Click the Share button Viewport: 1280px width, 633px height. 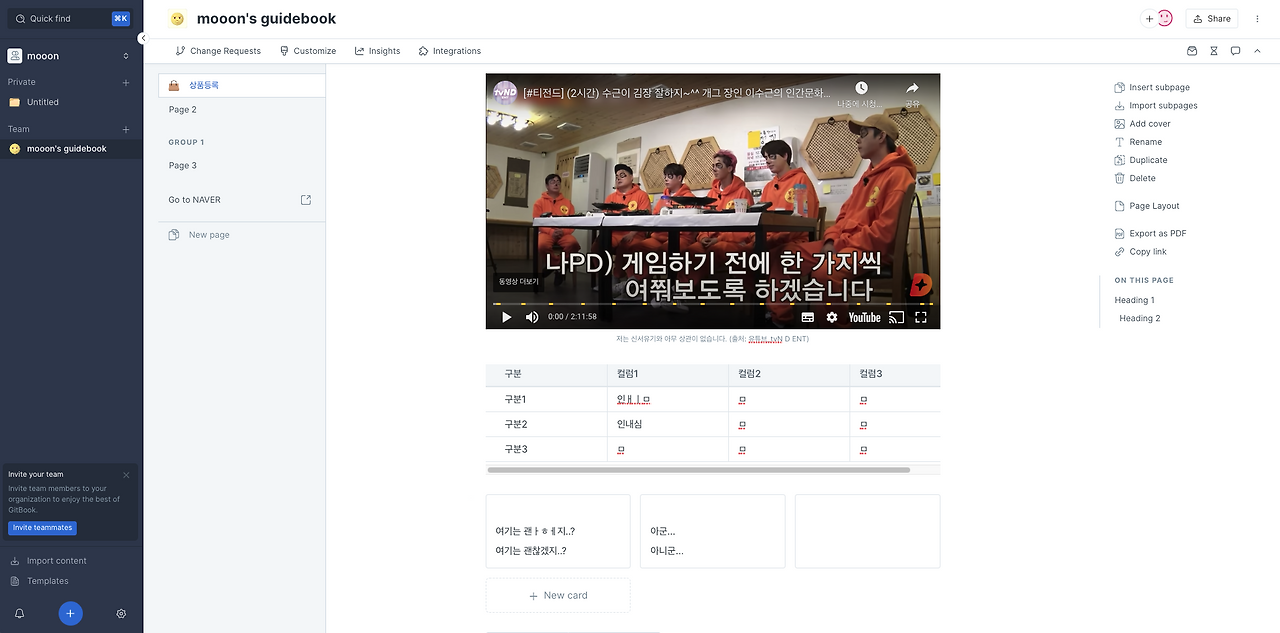click(1212, 18)
